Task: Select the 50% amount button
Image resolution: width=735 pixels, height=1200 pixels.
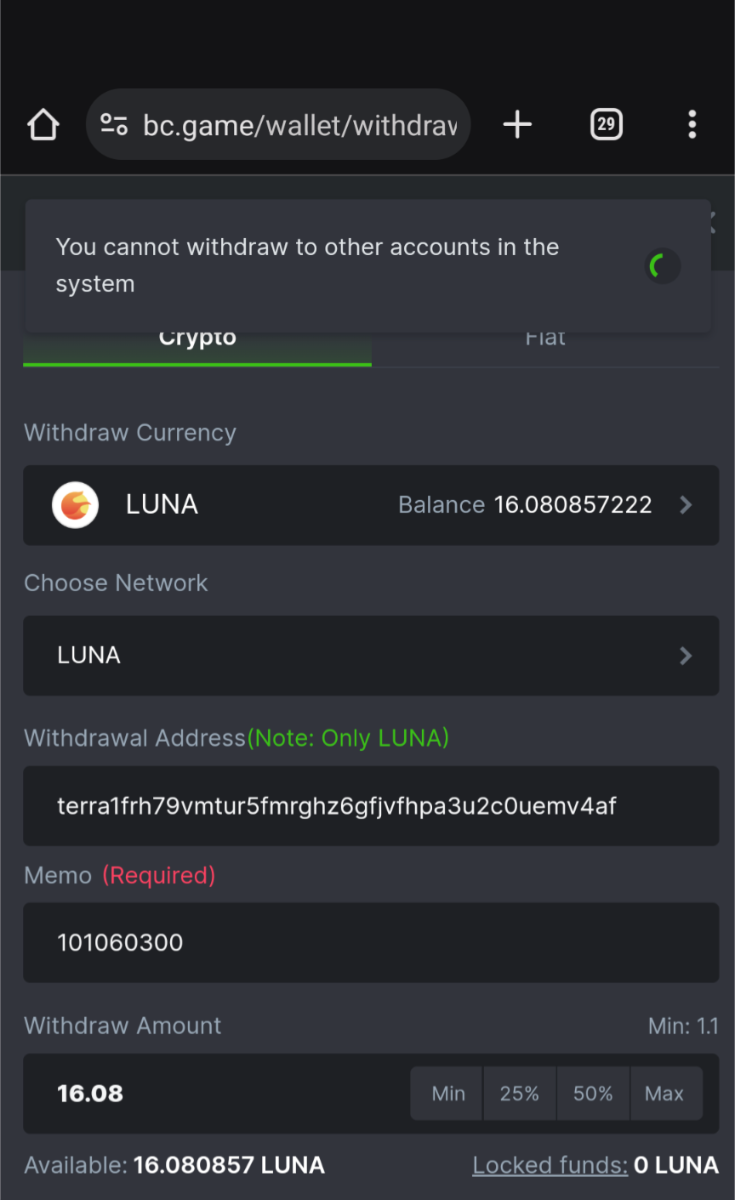Action: coord(593,1093)
